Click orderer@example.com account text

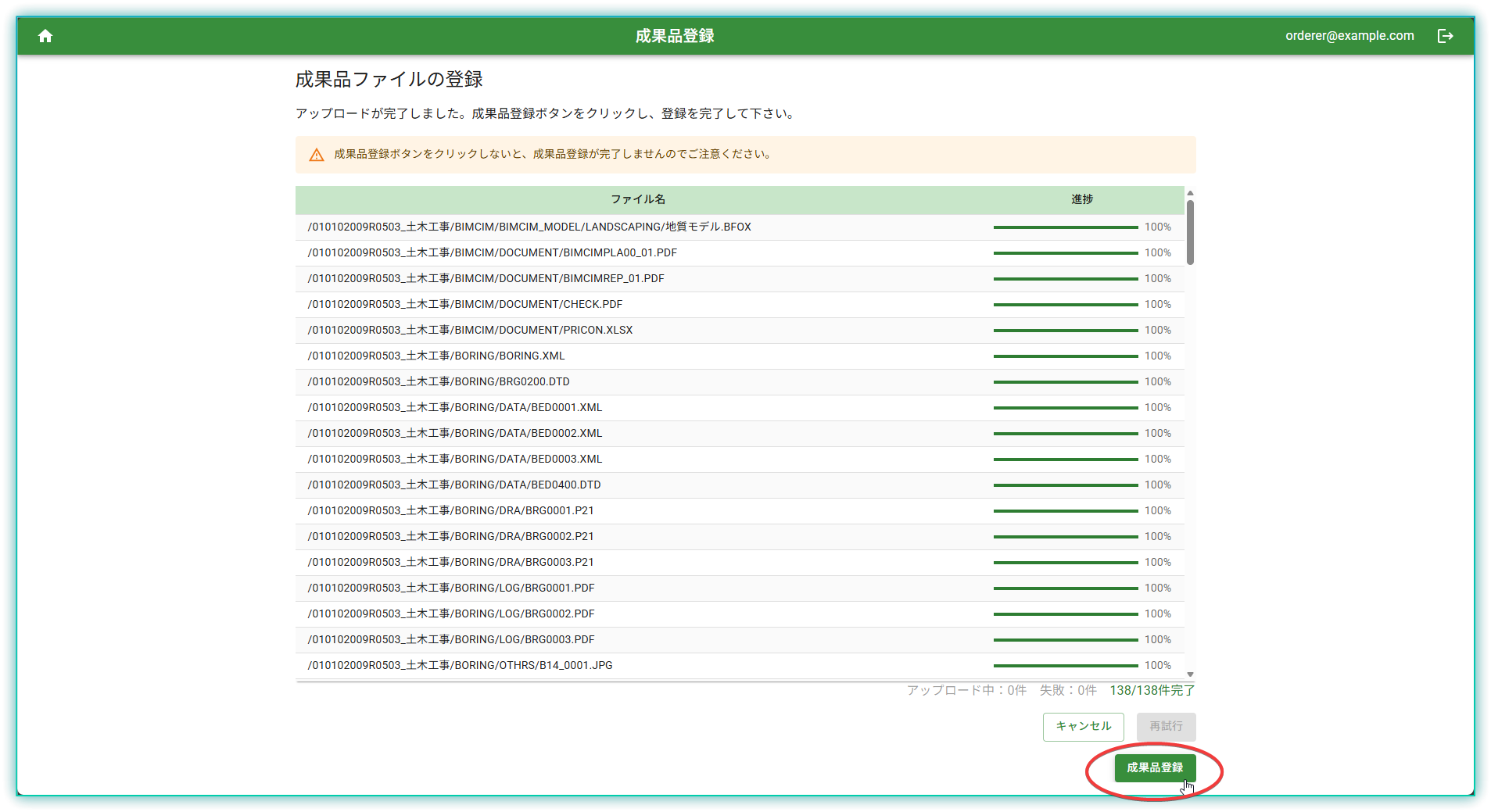(x=1349, y=36)
